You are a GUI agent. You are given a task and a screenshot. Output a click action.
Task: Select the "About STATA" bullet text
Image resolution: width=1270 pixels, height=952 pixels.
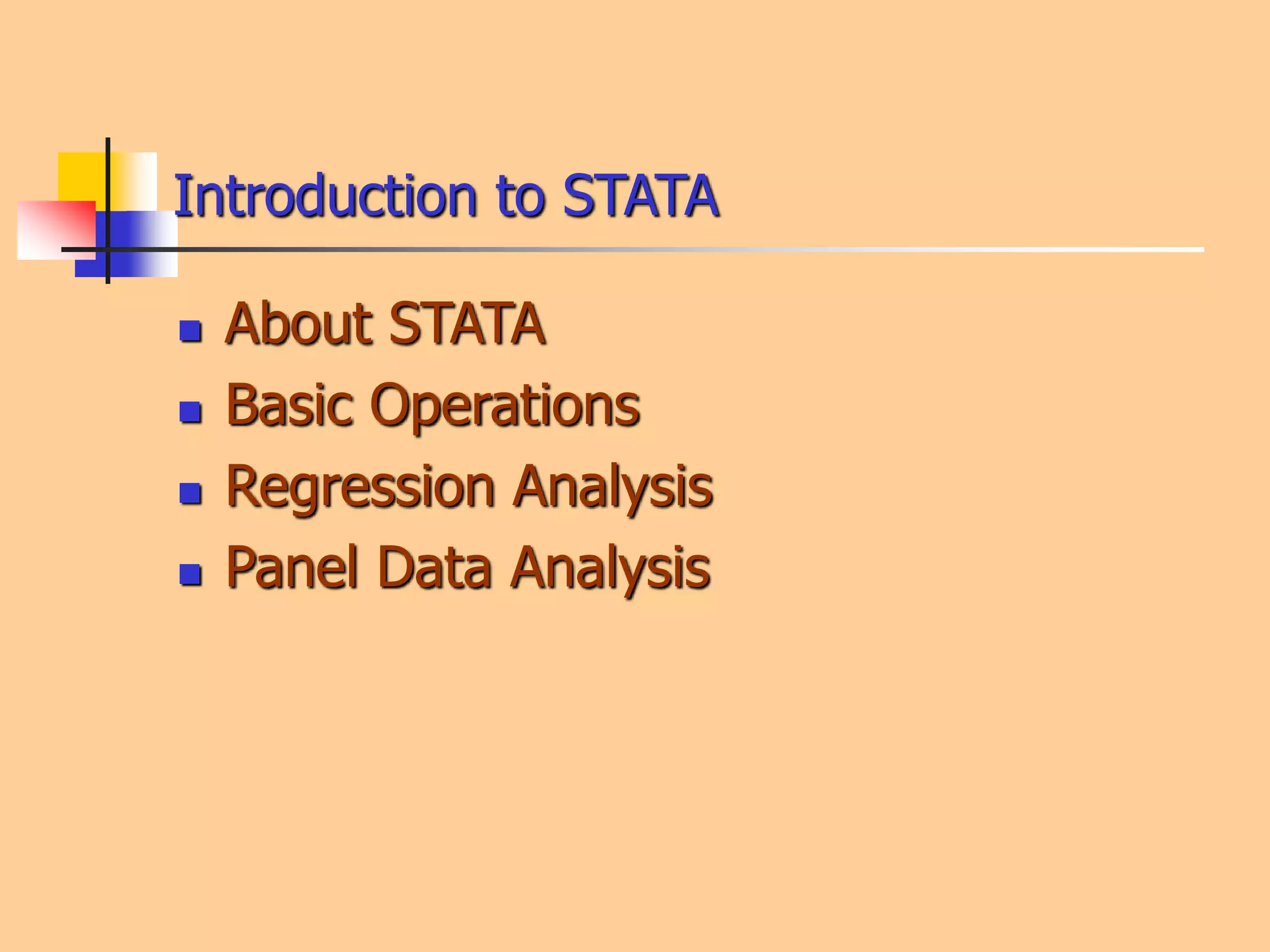point(384,323)
